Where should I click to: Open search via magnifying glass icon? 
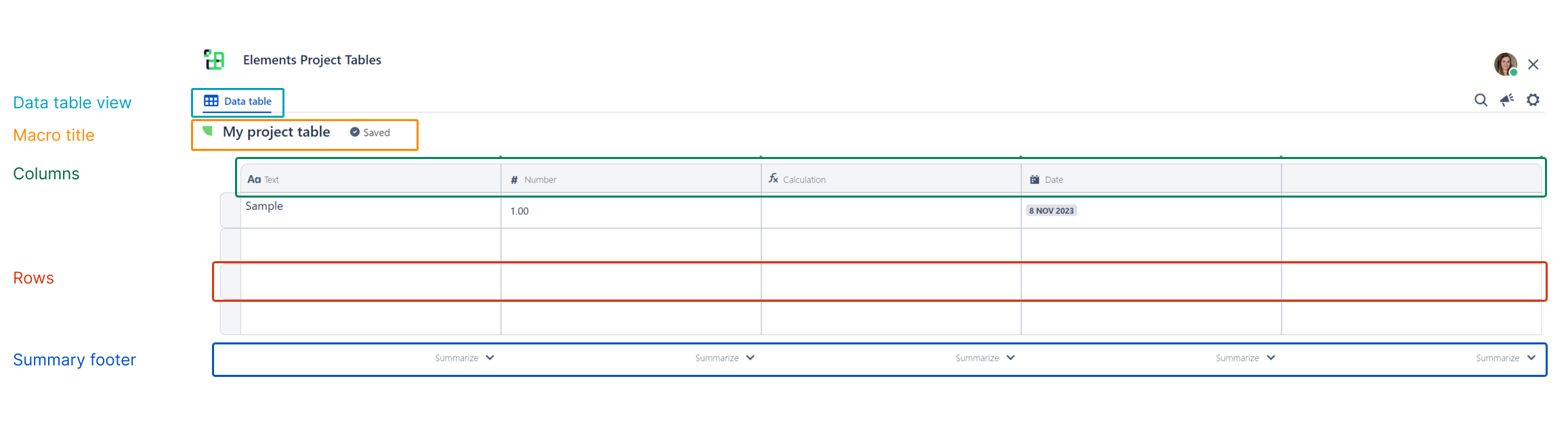[x=1481, y=99]
